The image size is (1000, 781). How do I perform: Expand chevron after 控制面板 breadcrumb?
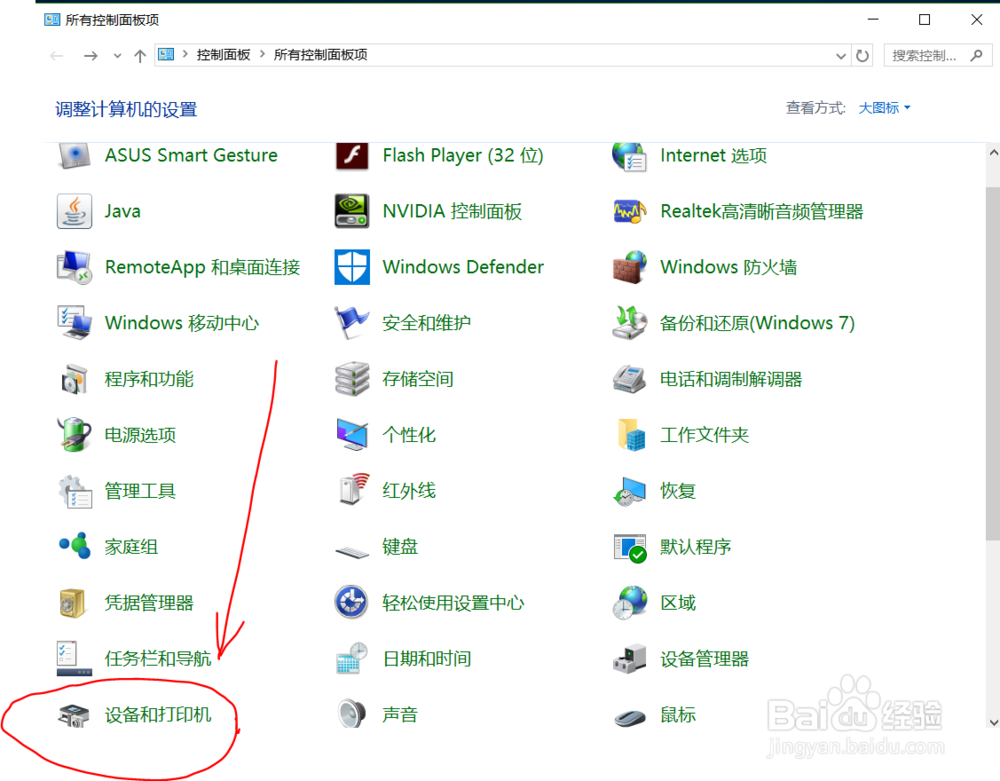point(262,54)
